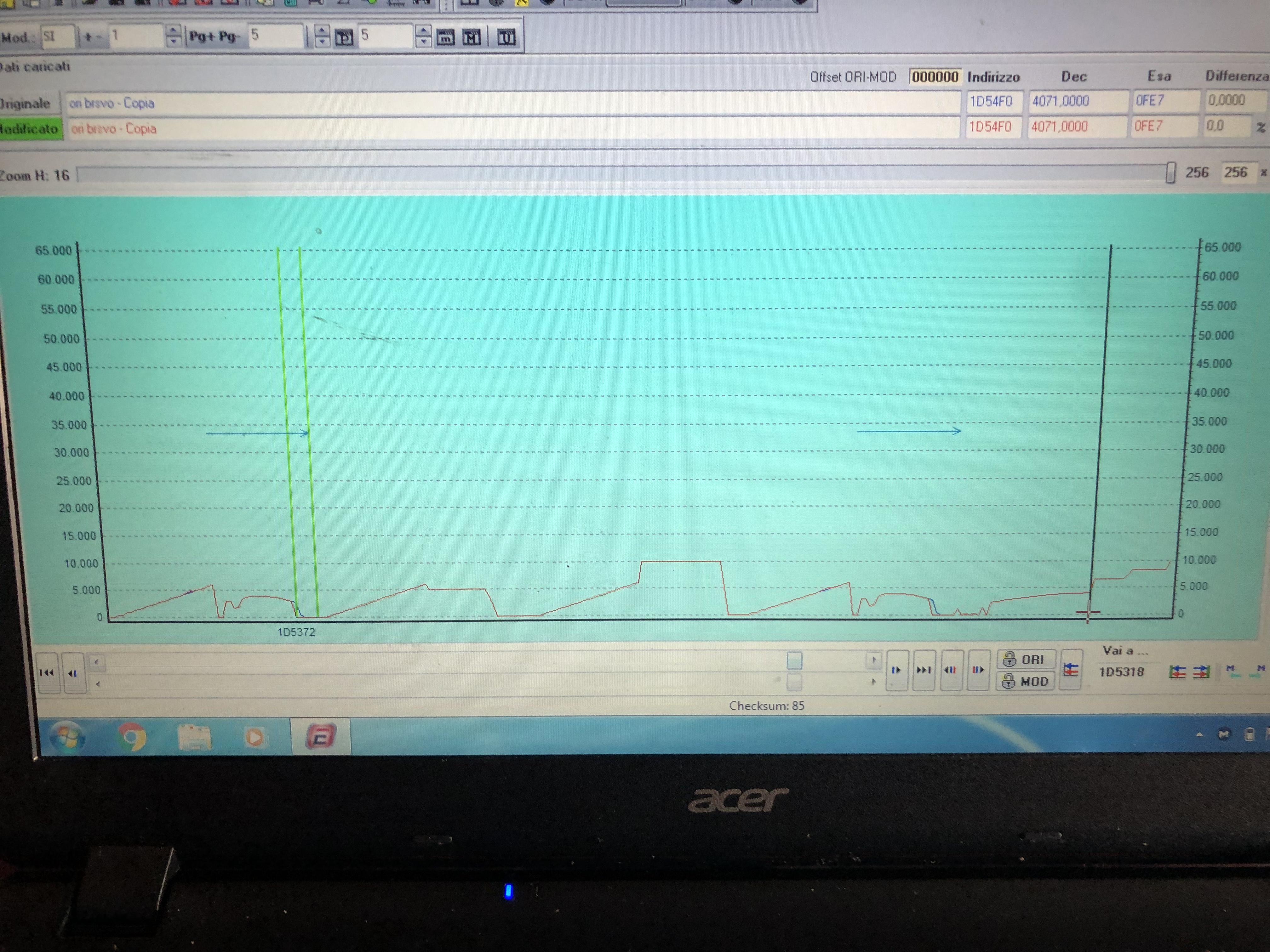Click the red-blue next modification icon

point(978,670)
